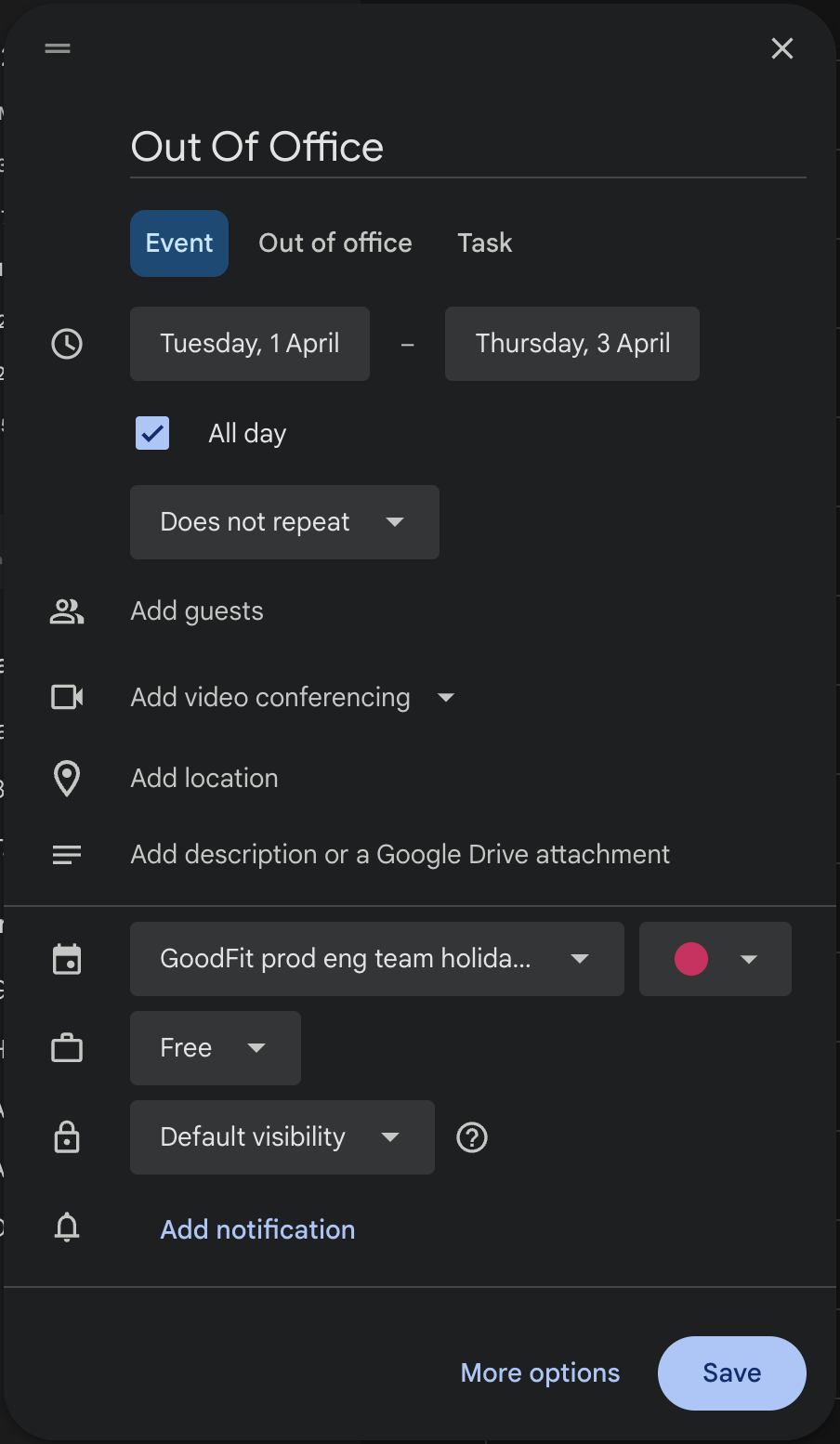The width and height of the screenshot is (840, 1444).
Task: Click Add notification link
Action: click(257, 1229)
